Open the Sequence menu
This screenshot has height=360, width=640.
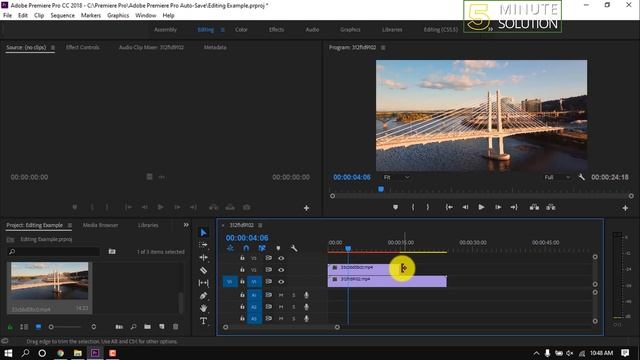pos(62,16)
